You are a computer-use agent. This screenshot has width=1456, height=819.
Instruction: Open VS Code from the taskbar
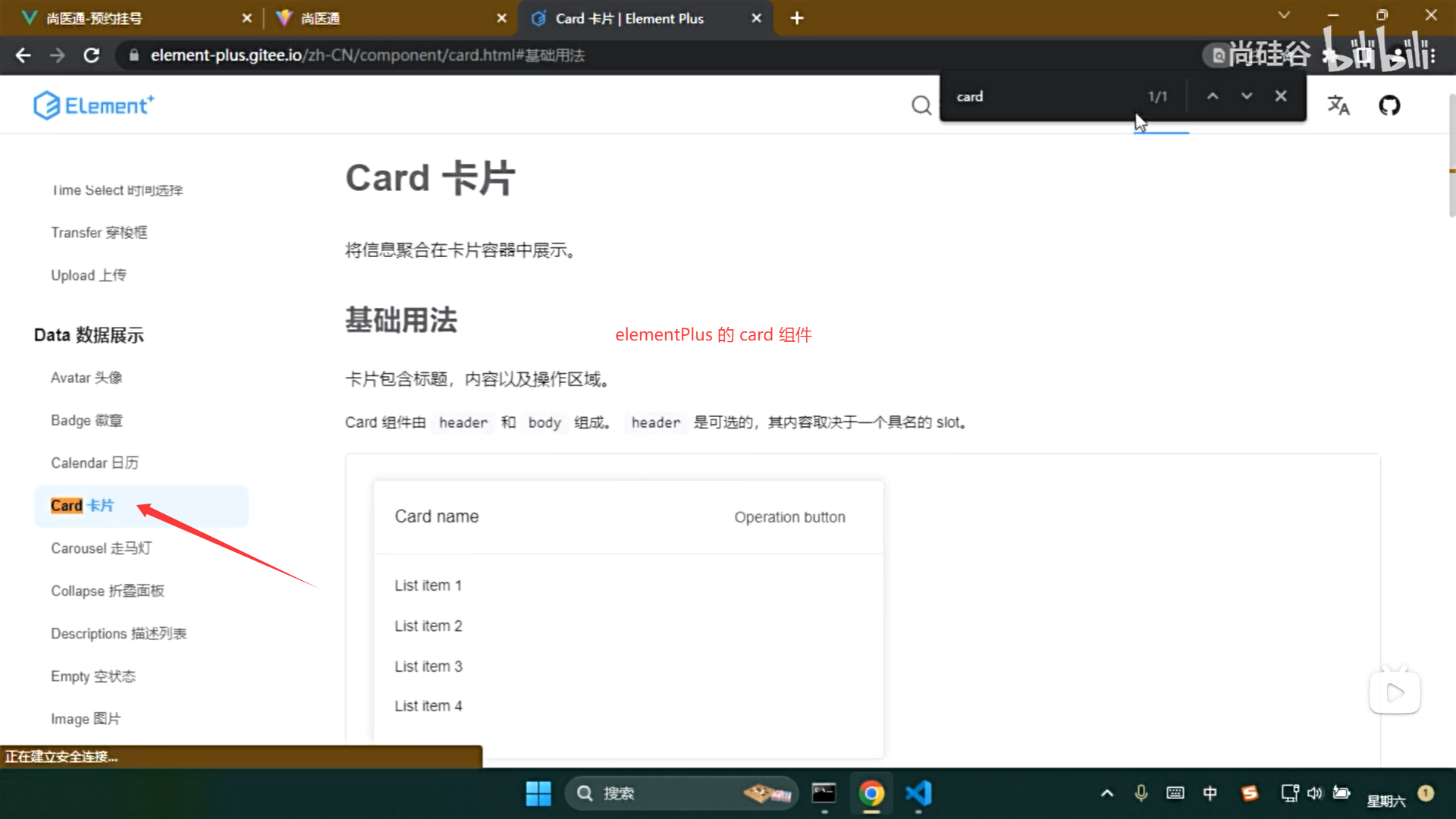[x=918, y=793]
